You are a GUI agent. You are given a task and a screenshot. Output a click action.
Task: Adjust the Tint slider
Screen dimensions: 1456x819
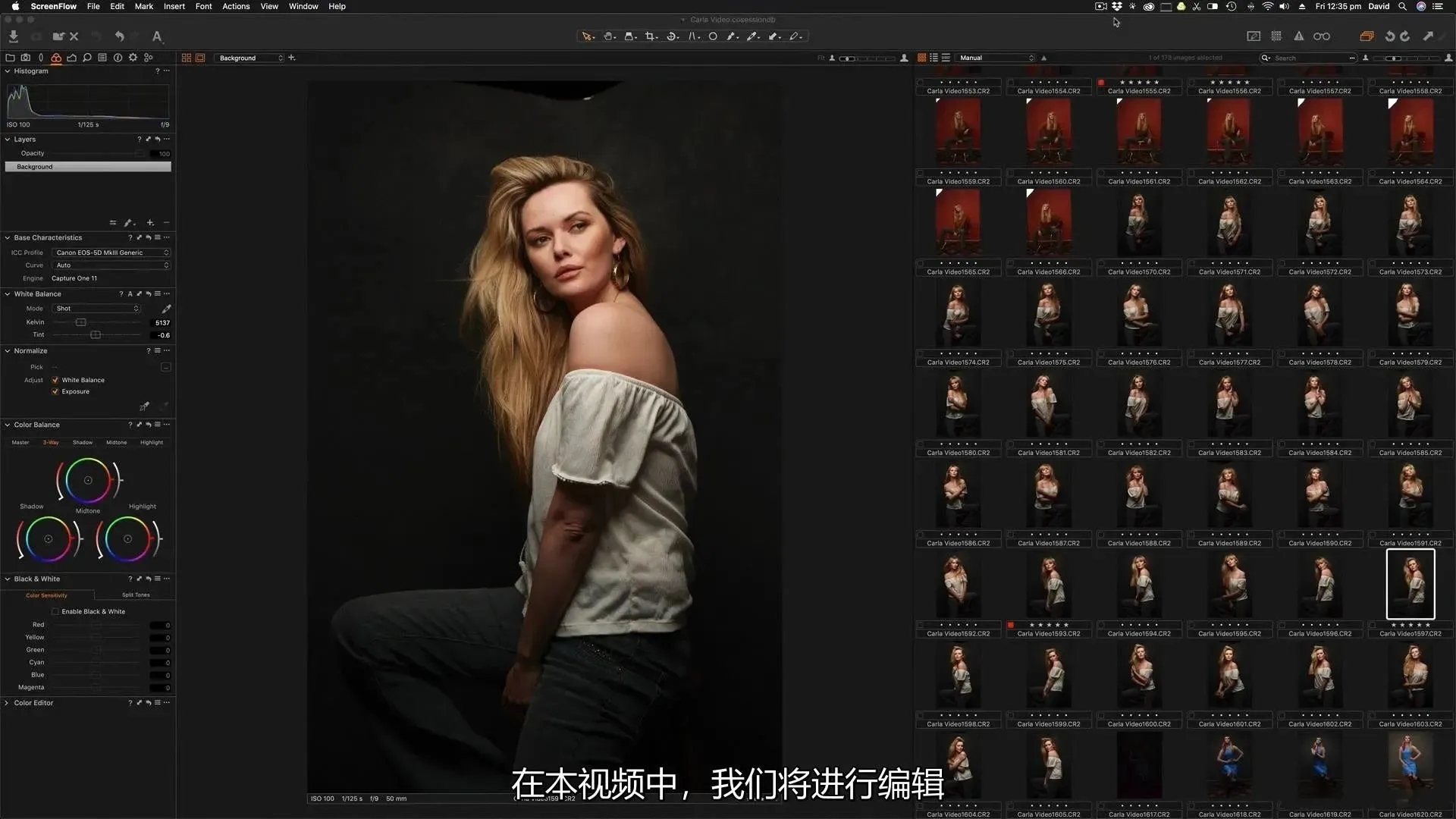click(x=96, y=334)
